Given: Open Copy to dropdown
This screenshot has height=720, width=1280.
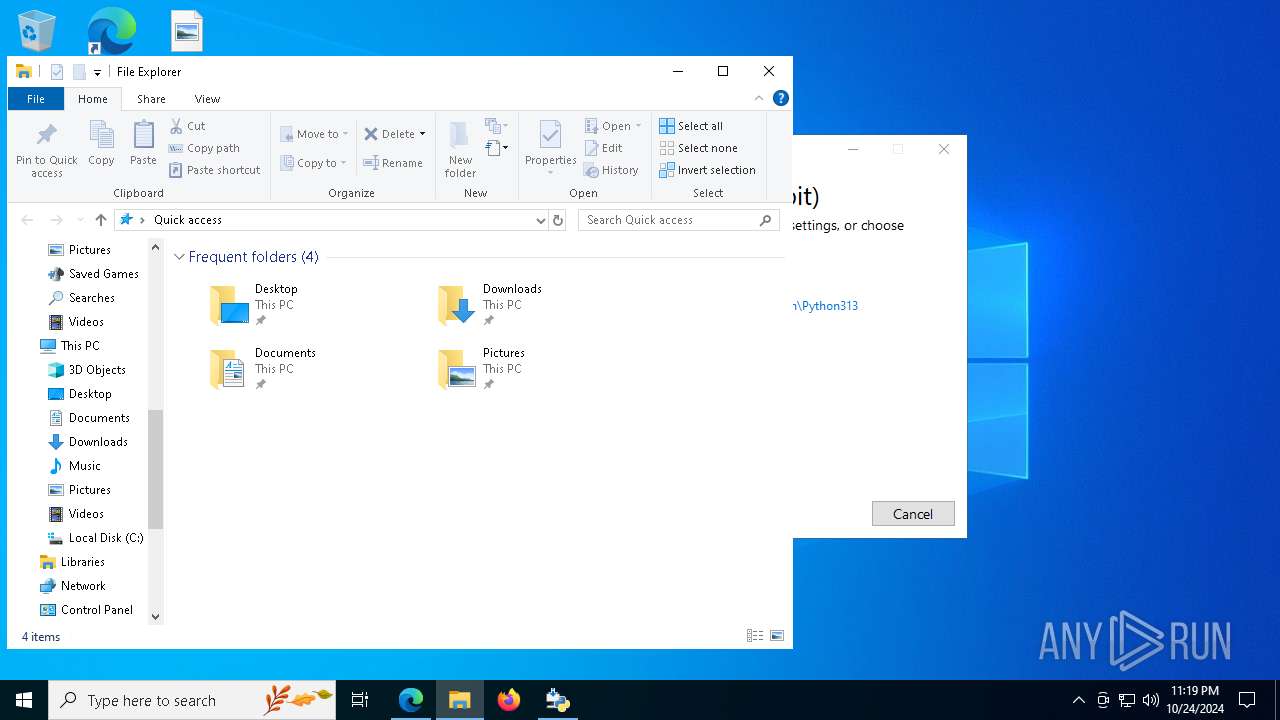Looking at the screenshot, I should [313, 163].
